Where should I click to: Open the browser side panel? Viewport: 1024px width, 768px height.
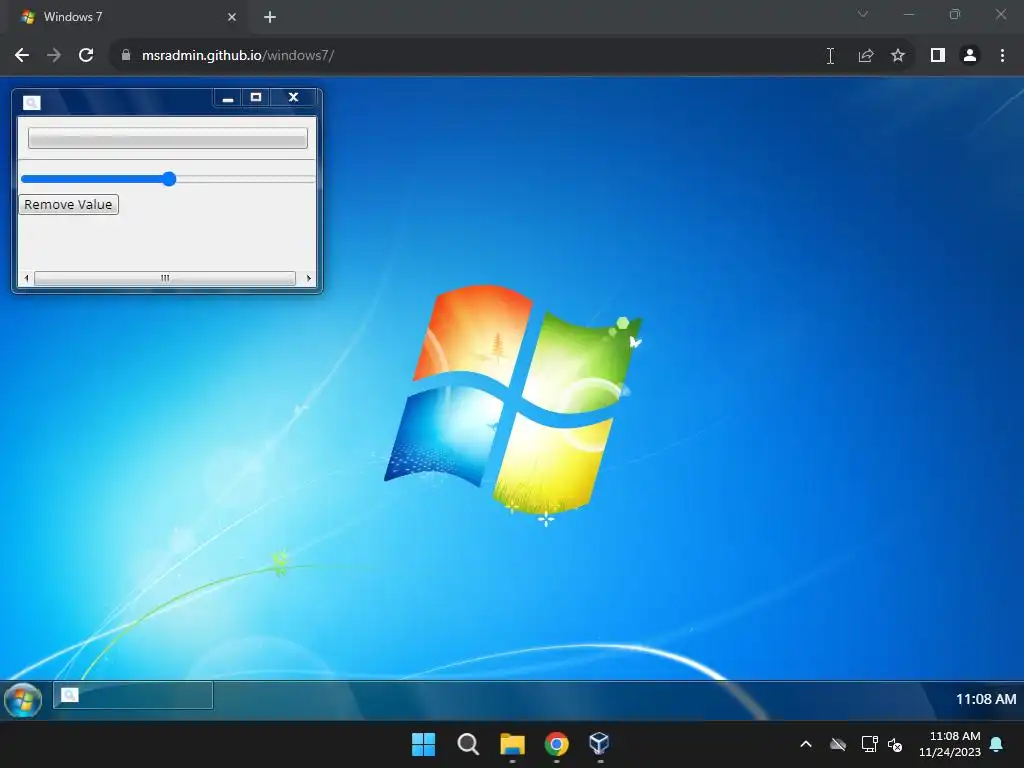coord(938,56)
